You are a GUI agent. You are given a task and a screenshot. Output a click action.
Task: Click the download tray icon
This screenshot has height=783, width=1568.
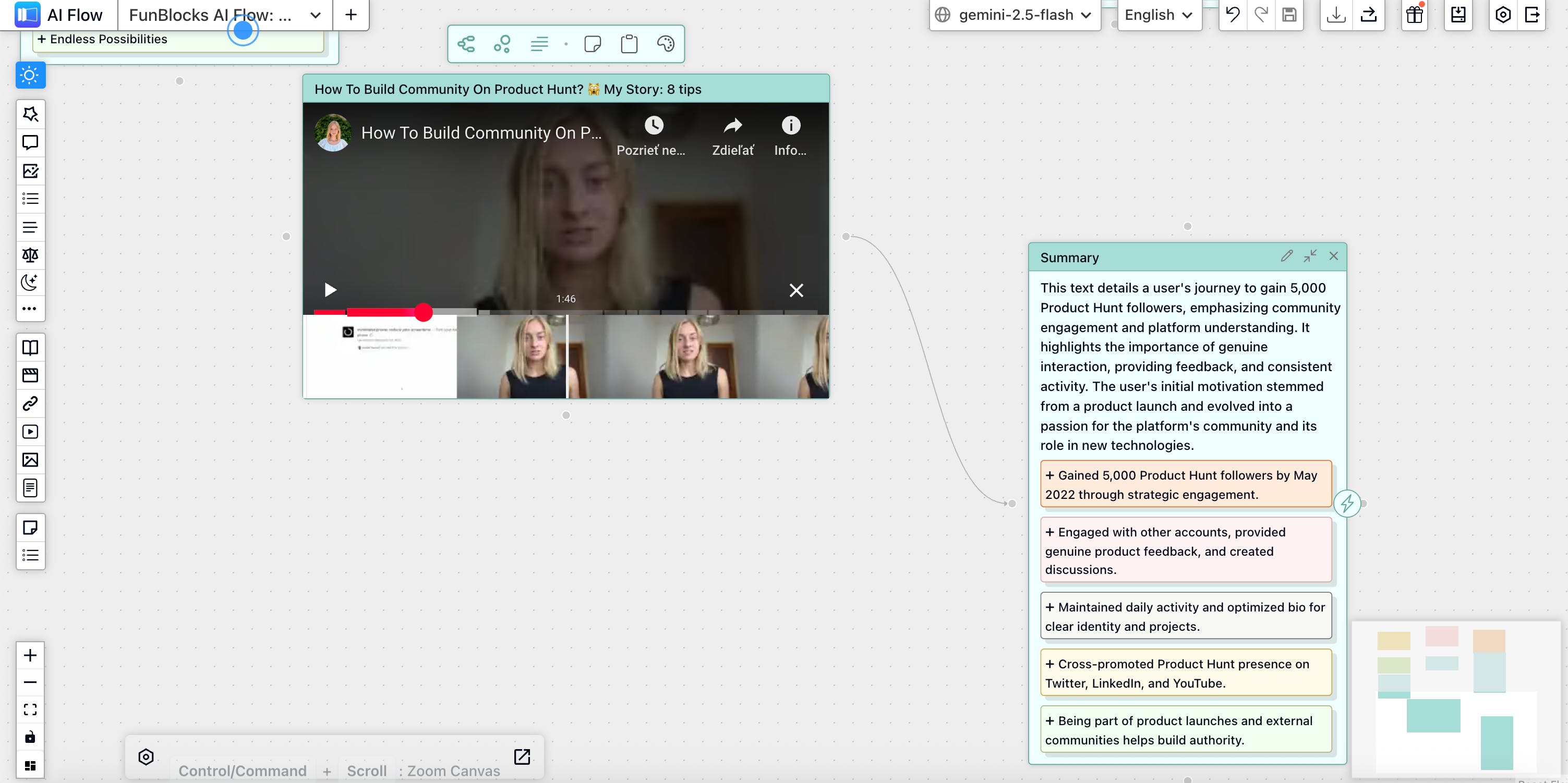[x=1336, y=15]
